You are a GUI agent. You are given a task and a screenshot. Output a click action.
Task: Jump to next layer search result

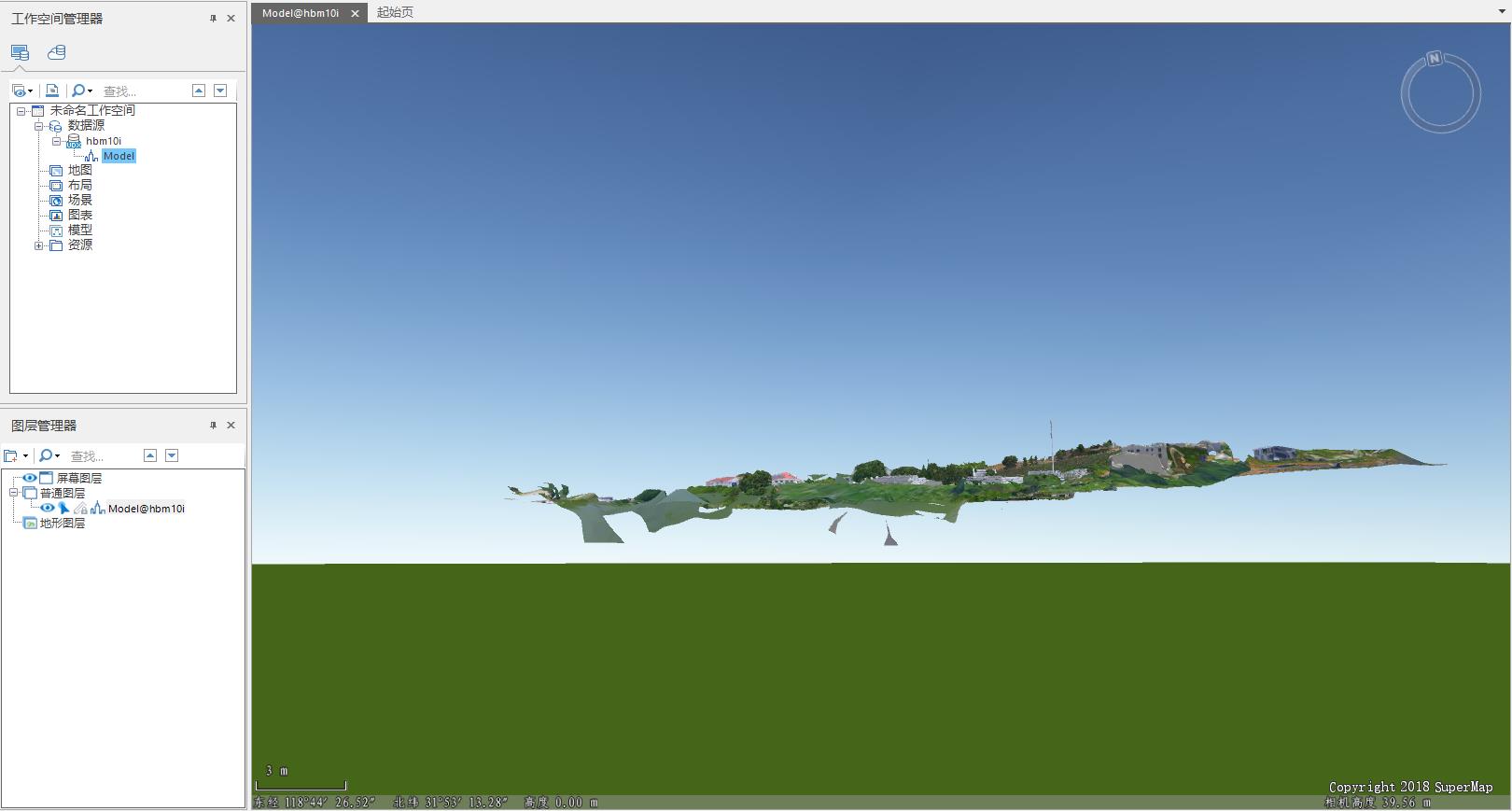(x=172, y=455)
